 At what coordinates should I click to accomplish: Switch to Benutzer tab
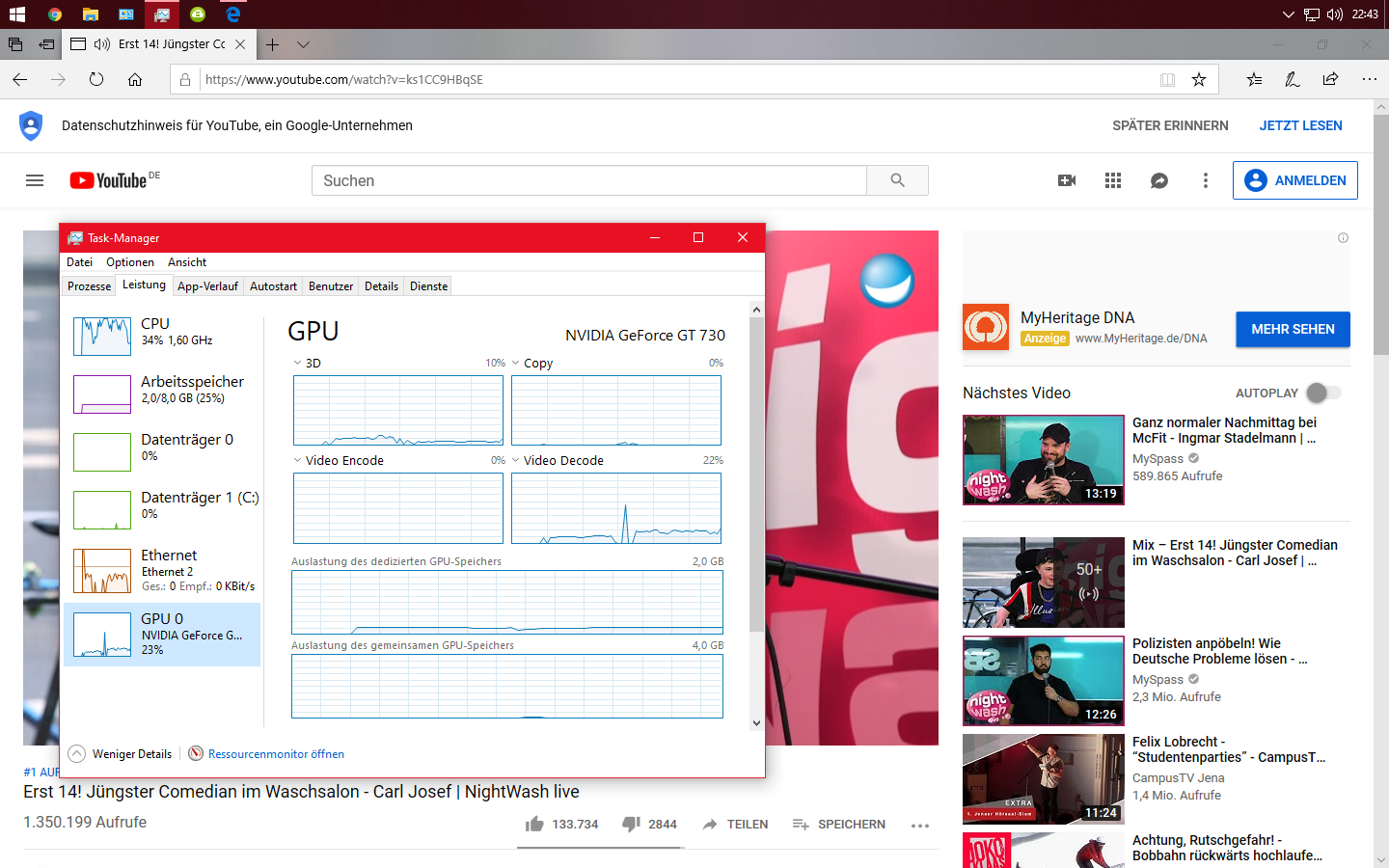click(331, 286)
